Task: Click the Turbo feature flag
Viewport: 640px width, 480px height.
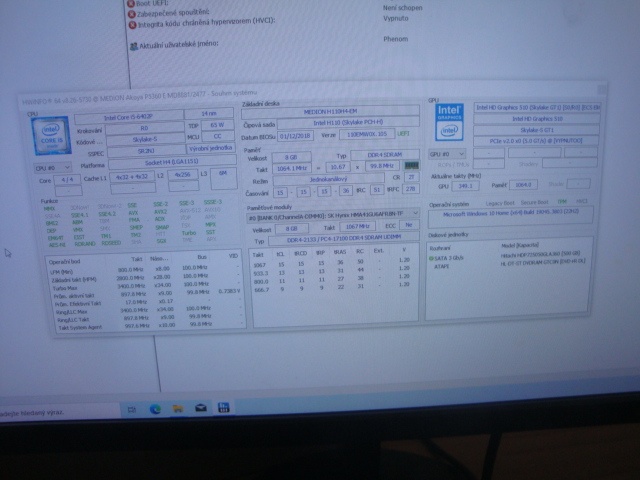Action: pos(189,233)
